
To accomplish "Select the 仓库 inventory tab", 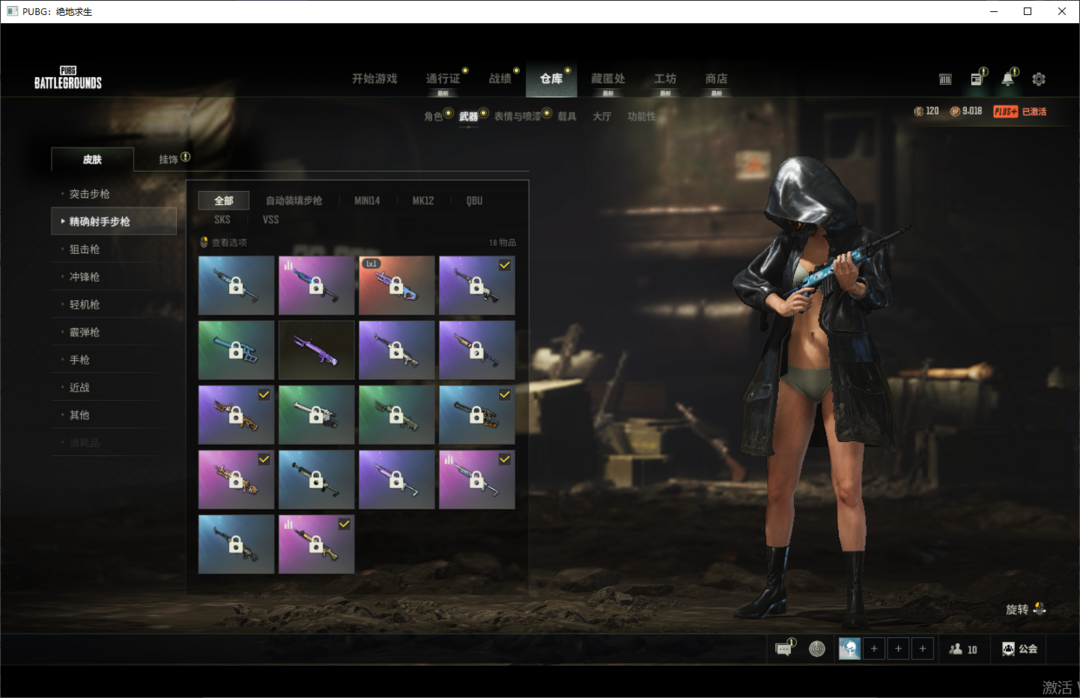I will coord(551,79).
